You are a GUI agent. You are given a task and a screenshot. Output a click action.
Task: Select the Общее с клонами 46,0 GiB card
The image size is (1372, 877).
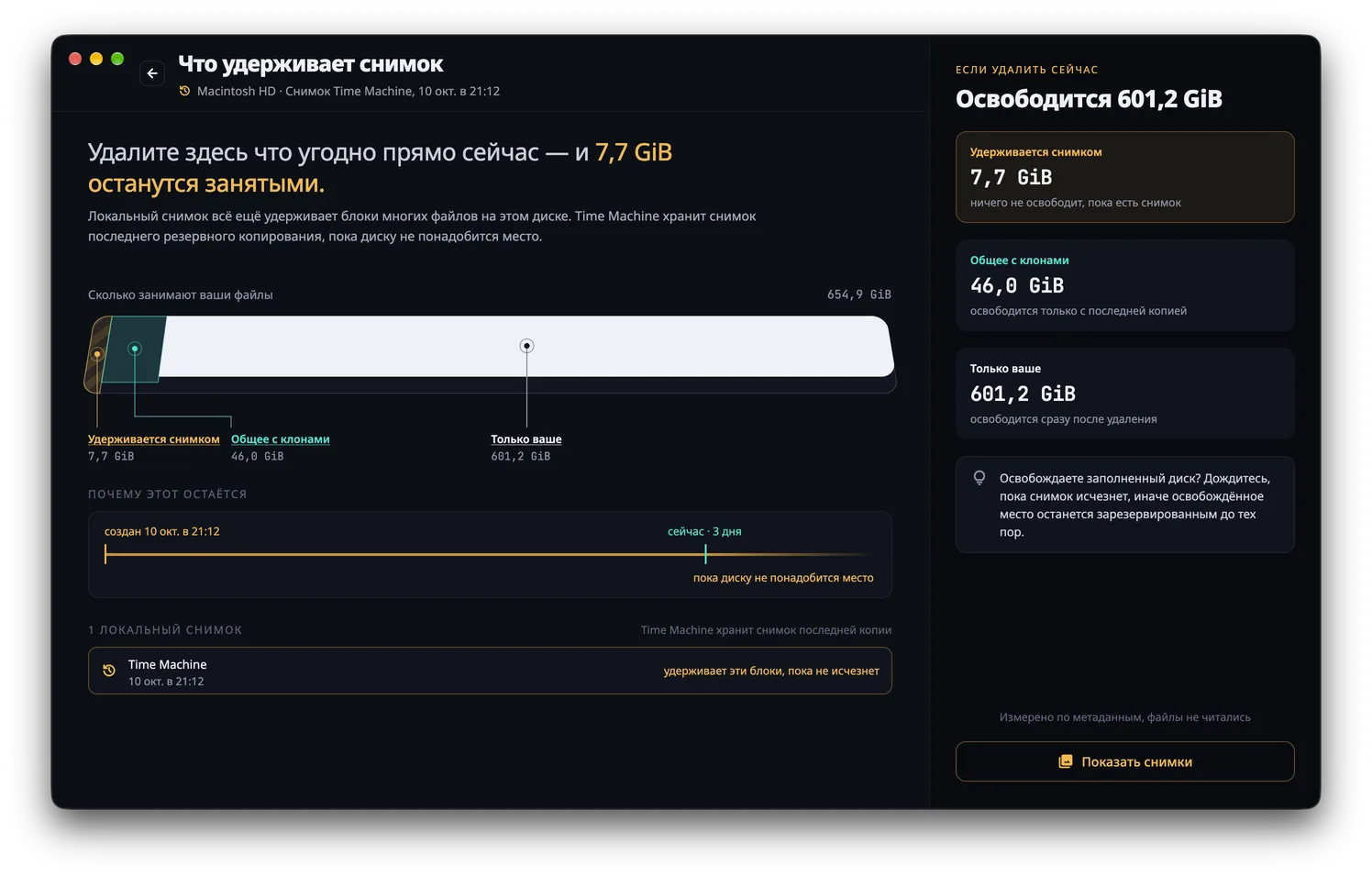click(1124, 285)
